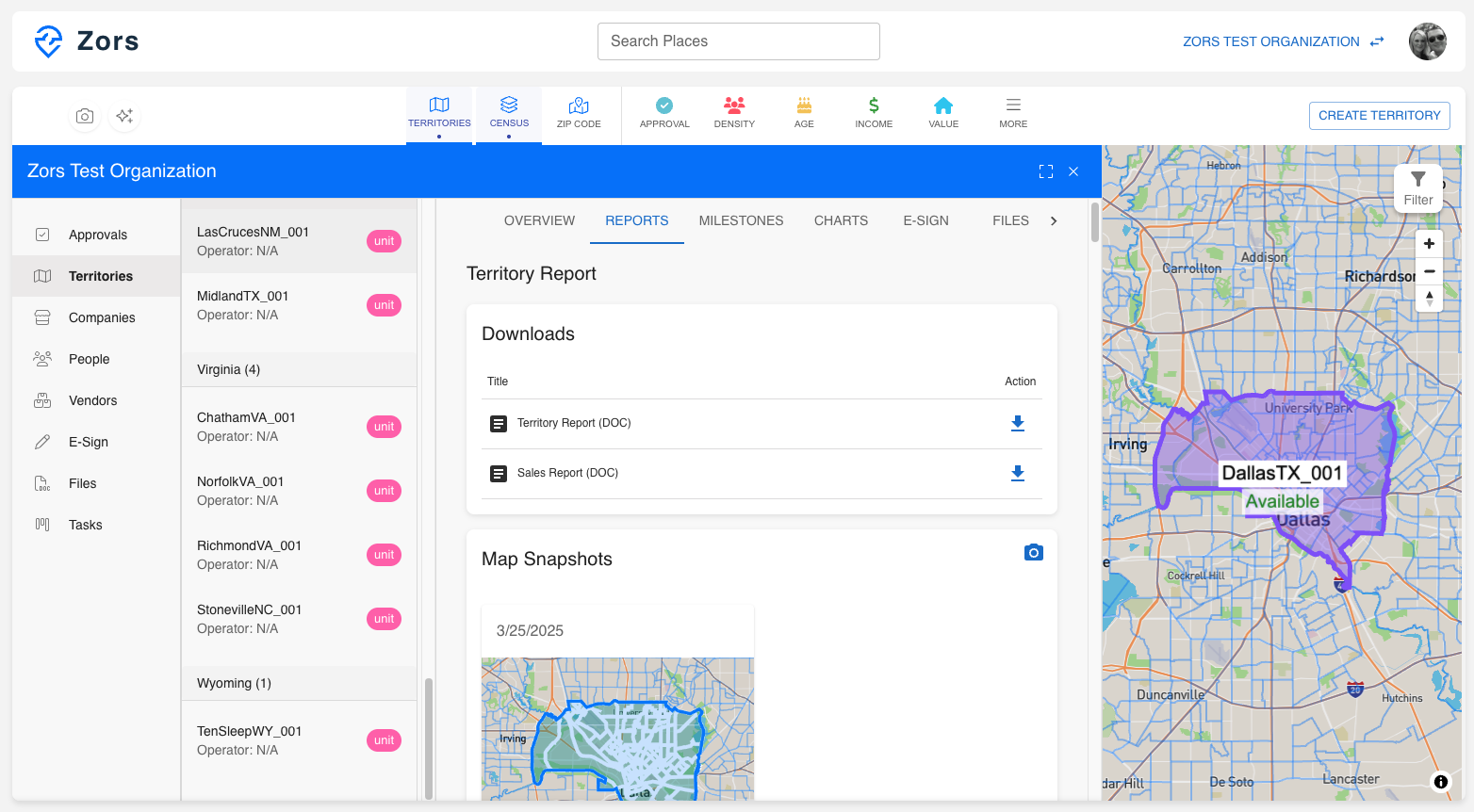Take a new map snapshot with camera icon
The width and height of the screenshot is (1474, 812).
point(1033,552)
